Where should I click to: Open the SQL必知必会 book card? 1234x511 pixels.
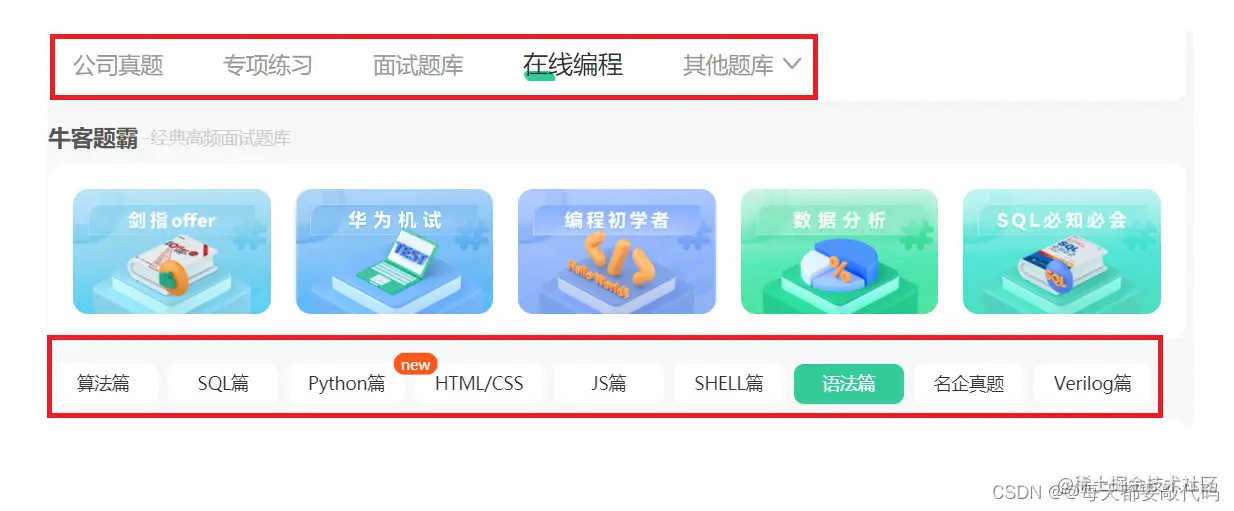point(1062,251)
